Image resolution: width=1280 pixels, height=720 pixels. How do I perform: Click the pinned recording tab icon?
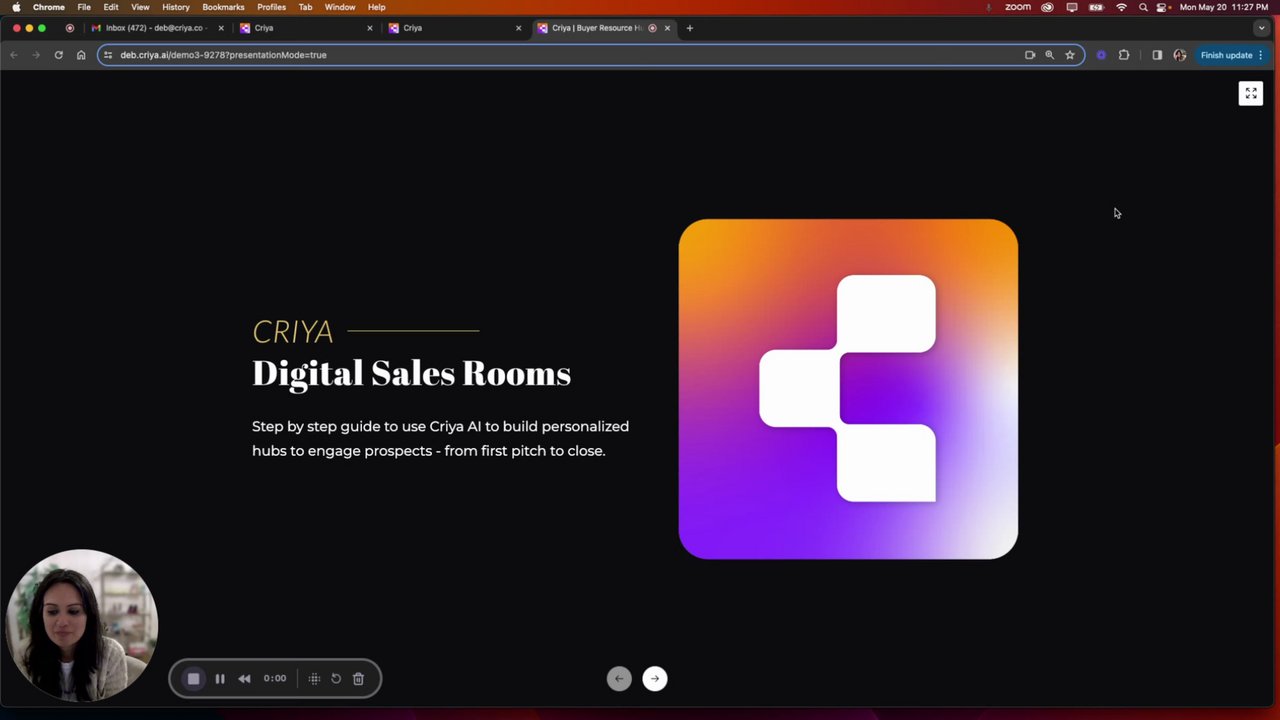[x=69, y=28]
